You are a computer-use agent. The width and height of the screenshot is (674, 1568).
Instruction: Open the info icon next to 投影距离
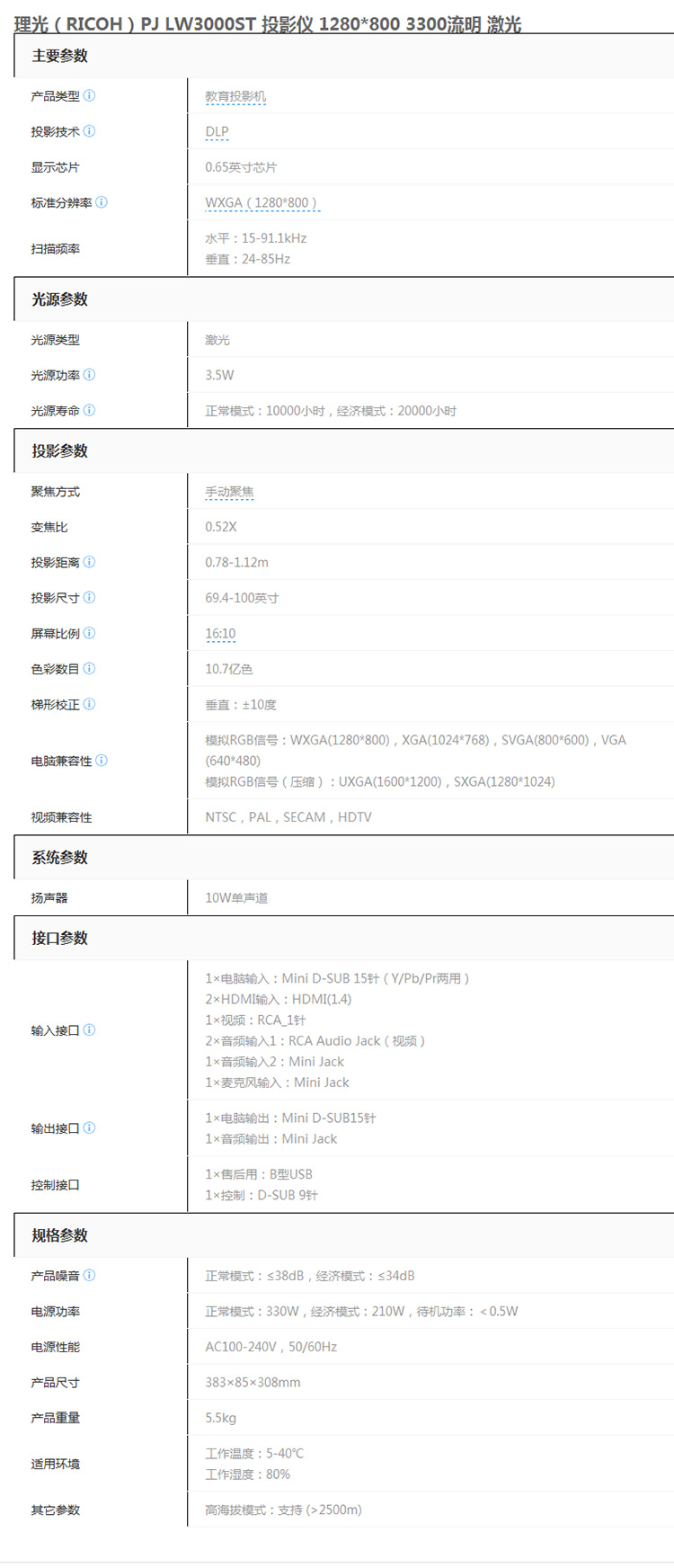pyautogui.click(x=89, y=562)
